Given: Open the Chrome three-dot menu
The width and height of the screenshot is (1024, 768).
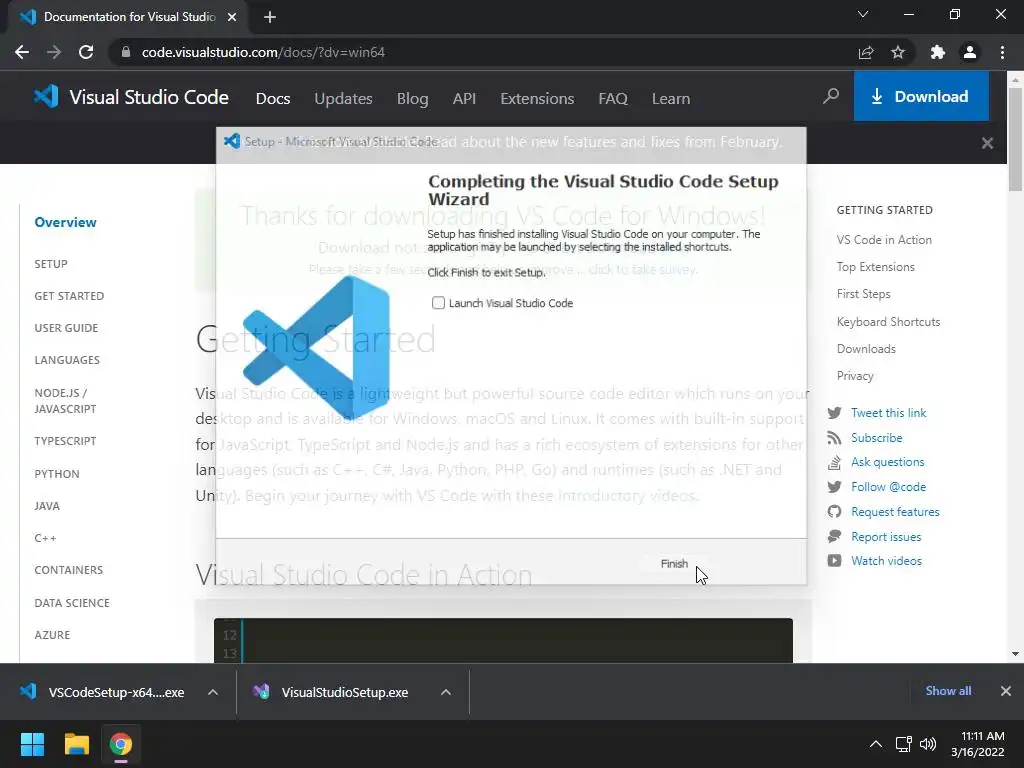Looking at the screenshot, I should click(1002, 52).
